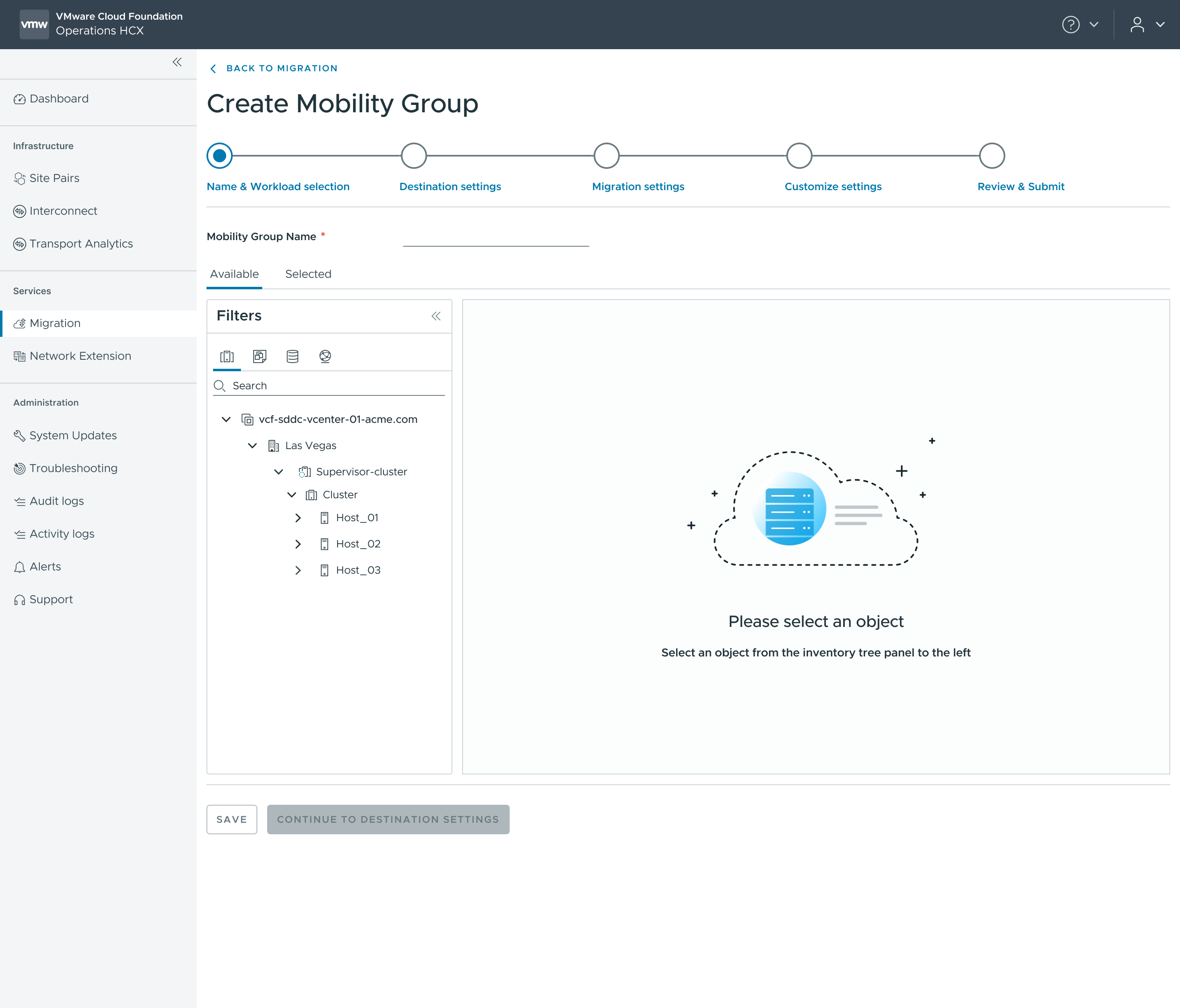Click the Save button
This screenshot has height=1008, width=1180.
[x=232, y=820]
